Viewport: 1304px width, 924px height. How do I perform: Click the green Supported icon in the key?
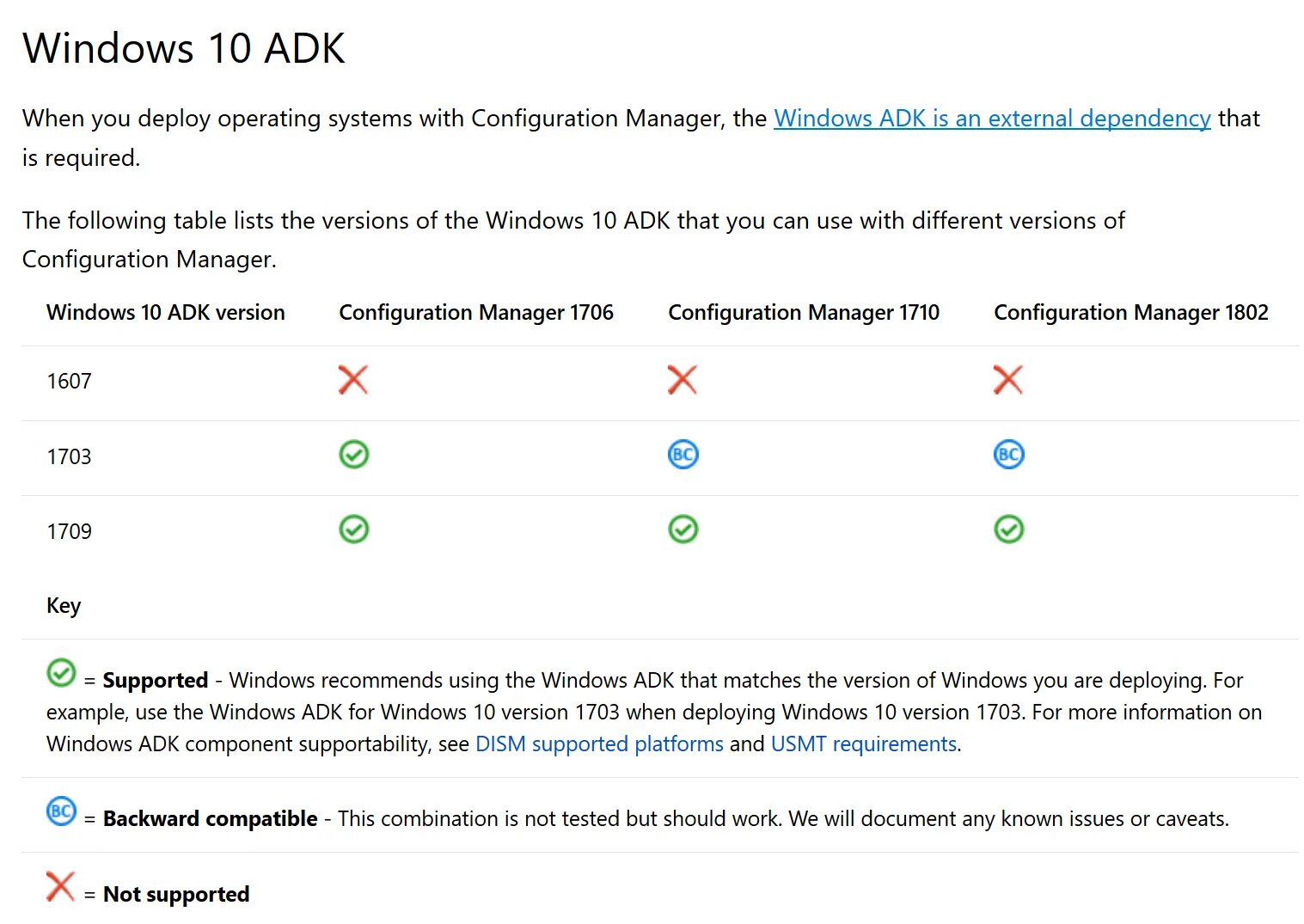pyautogui.click(x=61, y=673)
